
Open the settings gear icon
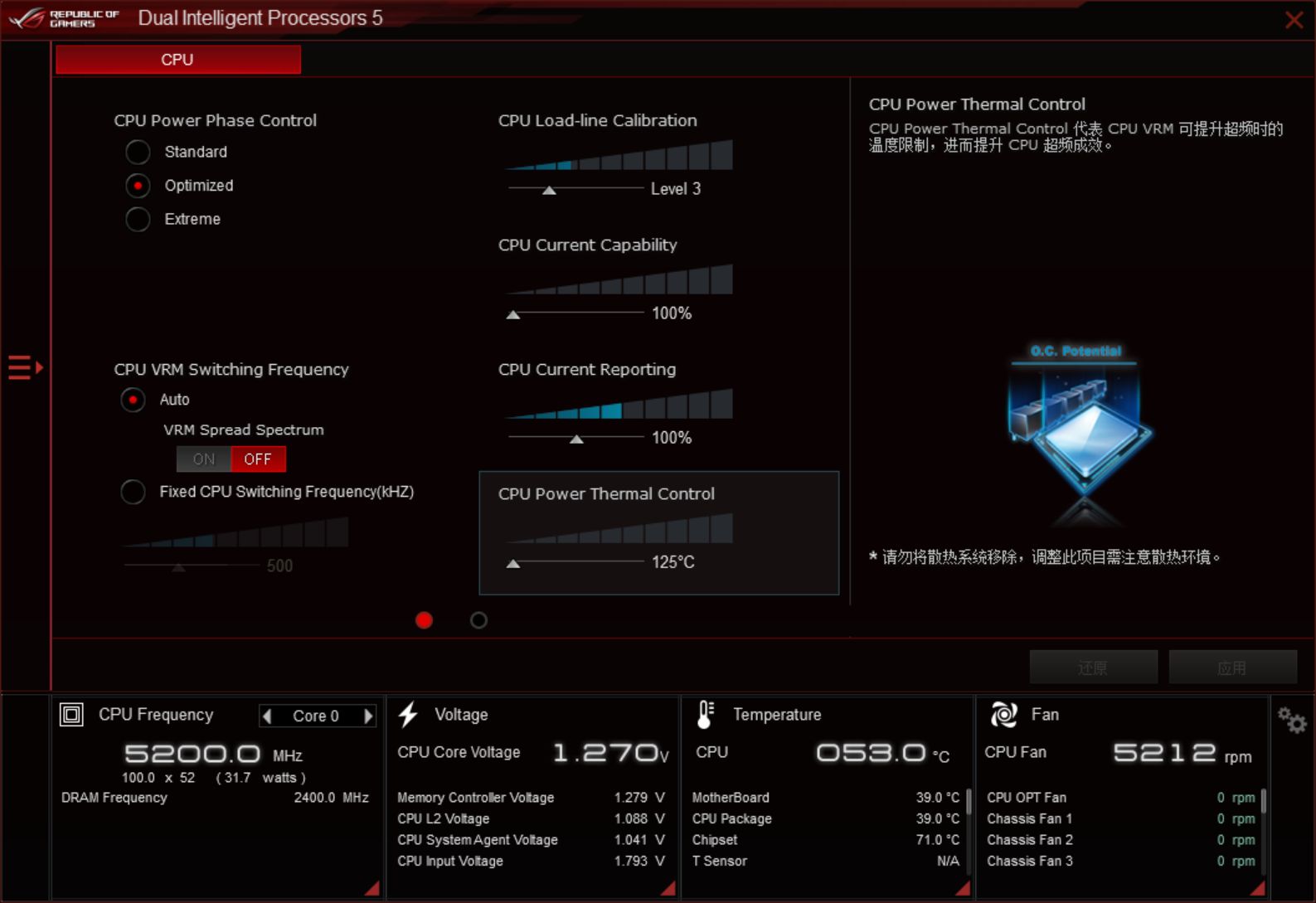(1292, 720)
